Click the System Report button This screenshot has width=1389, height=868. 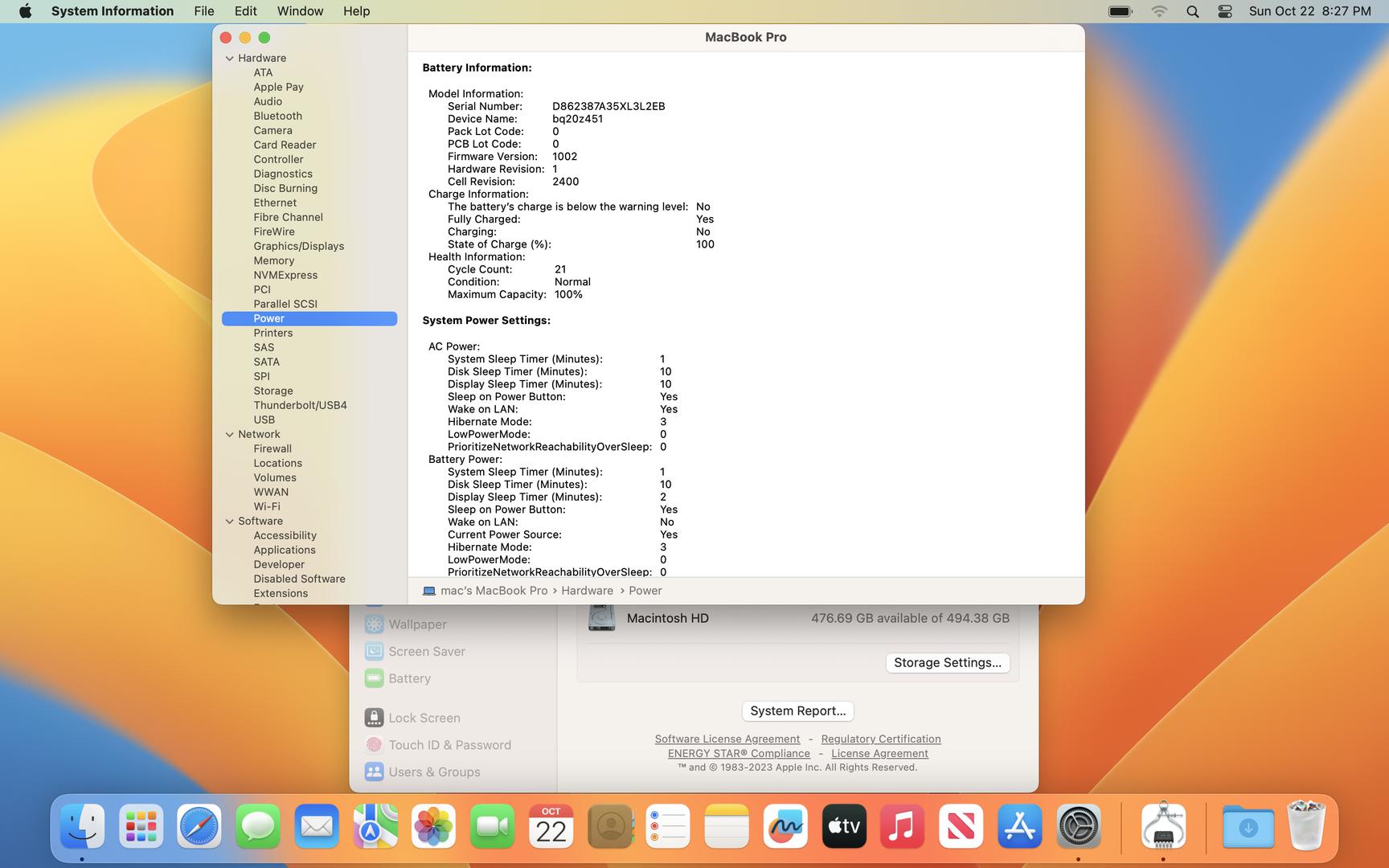pos(798,710)
